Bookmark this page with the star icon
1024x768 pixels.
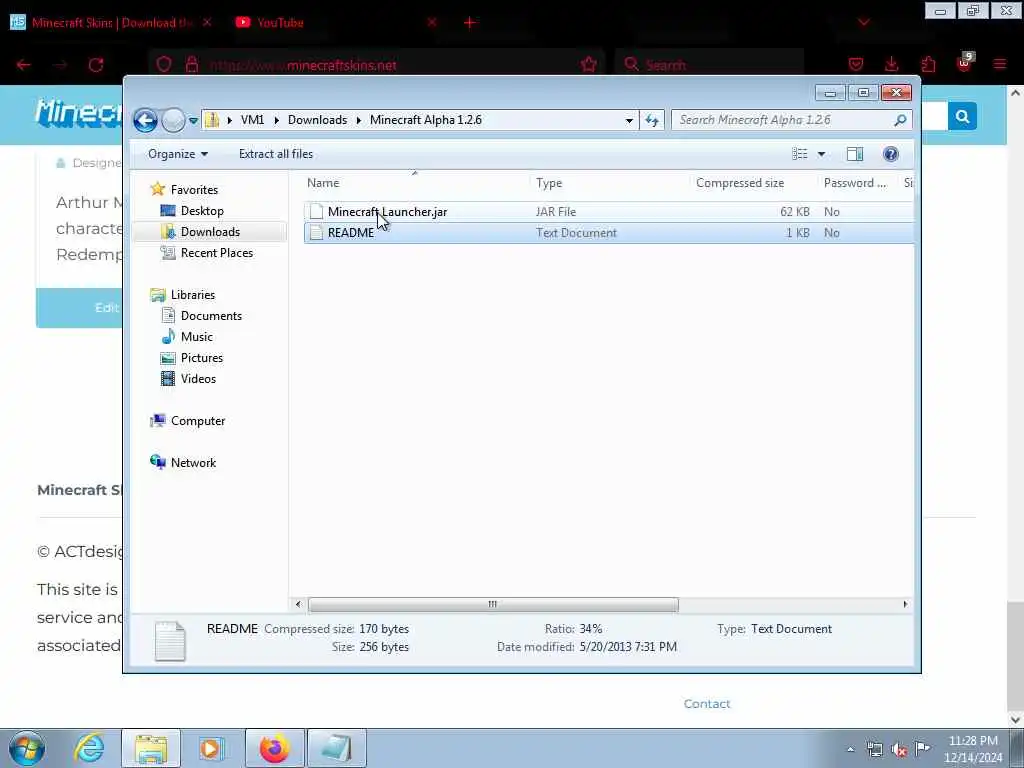[x=589, y=65]
